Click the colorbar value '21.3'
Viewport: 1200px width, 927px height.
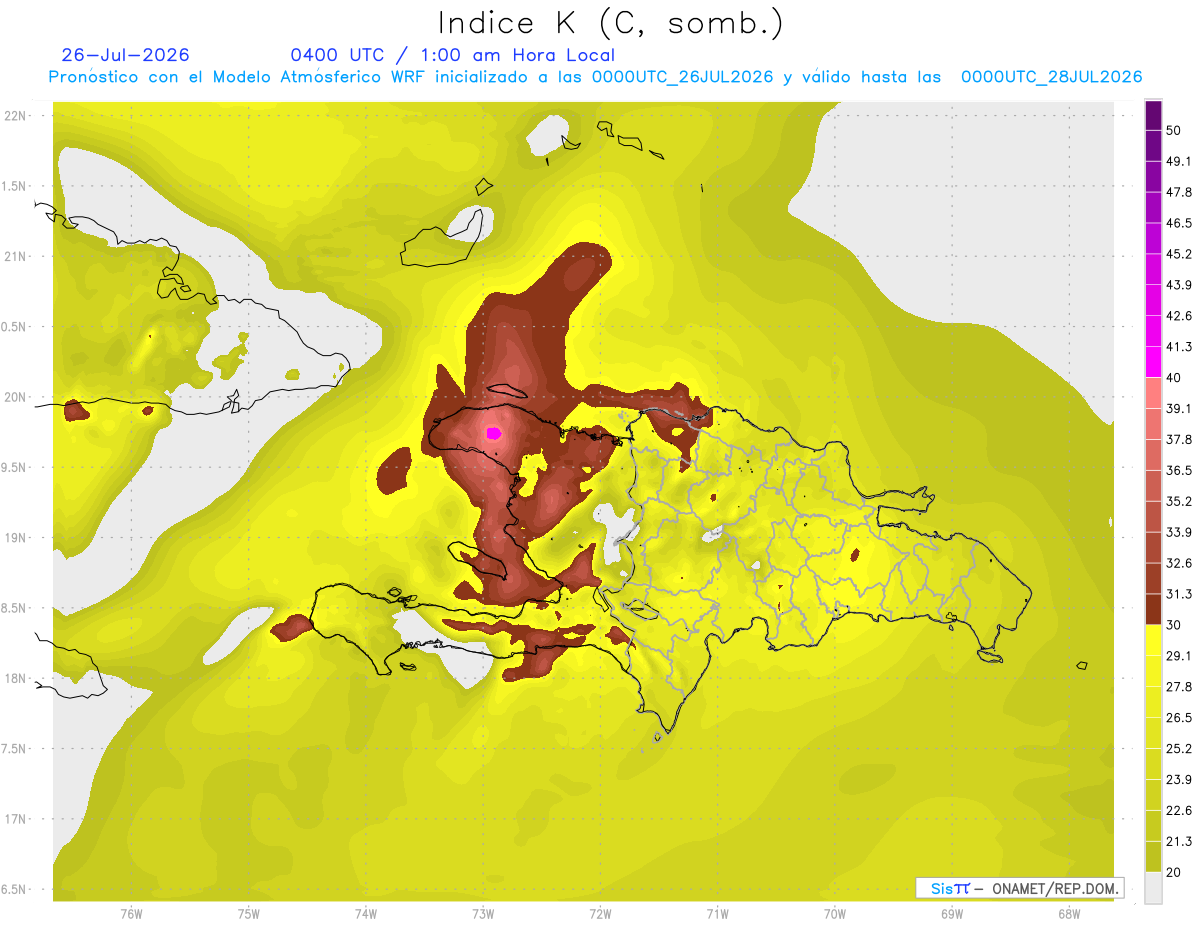[1180, 841]
